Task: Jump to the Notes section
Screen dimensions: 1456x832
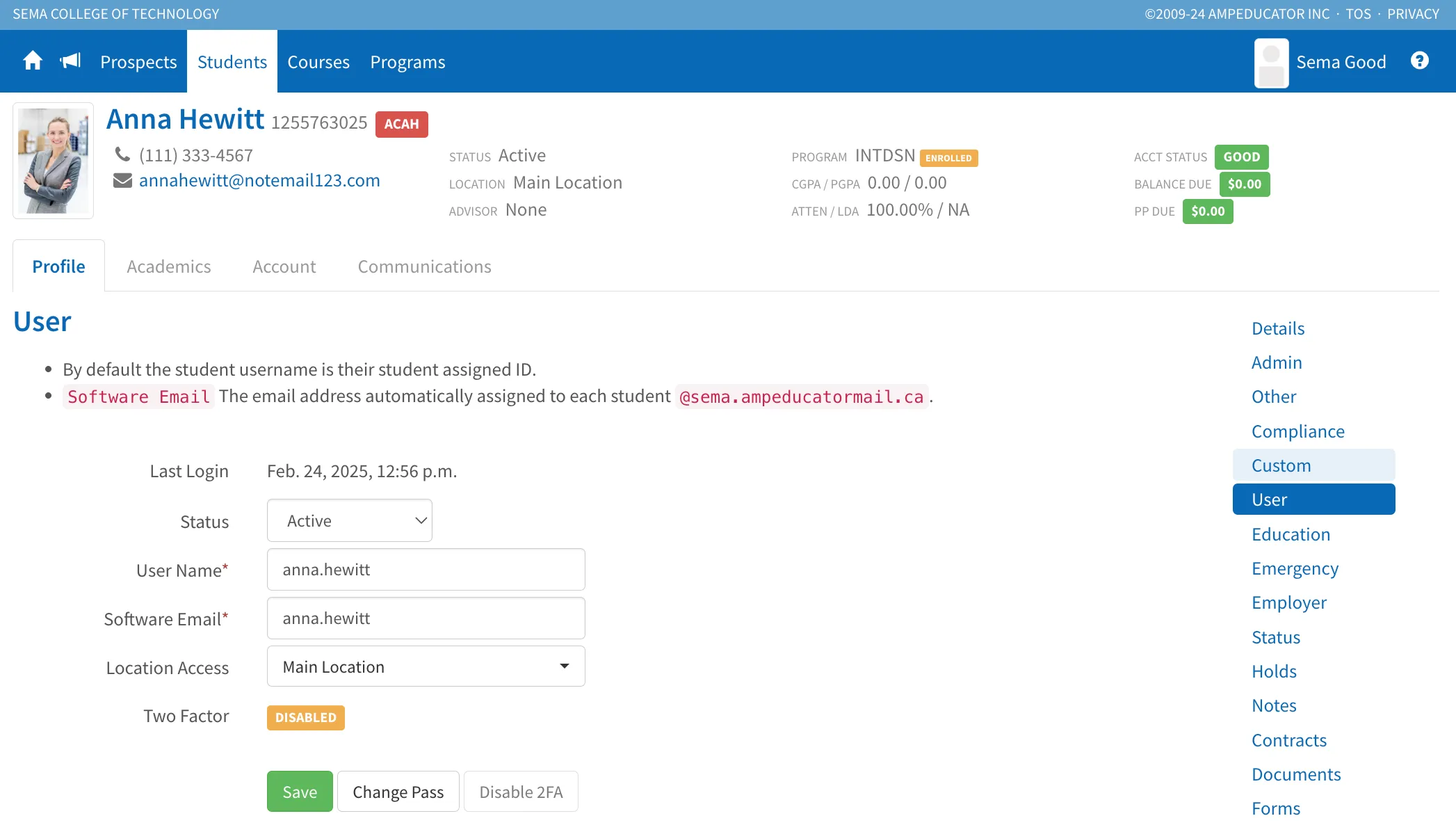Action: (x=1274, y=705)
